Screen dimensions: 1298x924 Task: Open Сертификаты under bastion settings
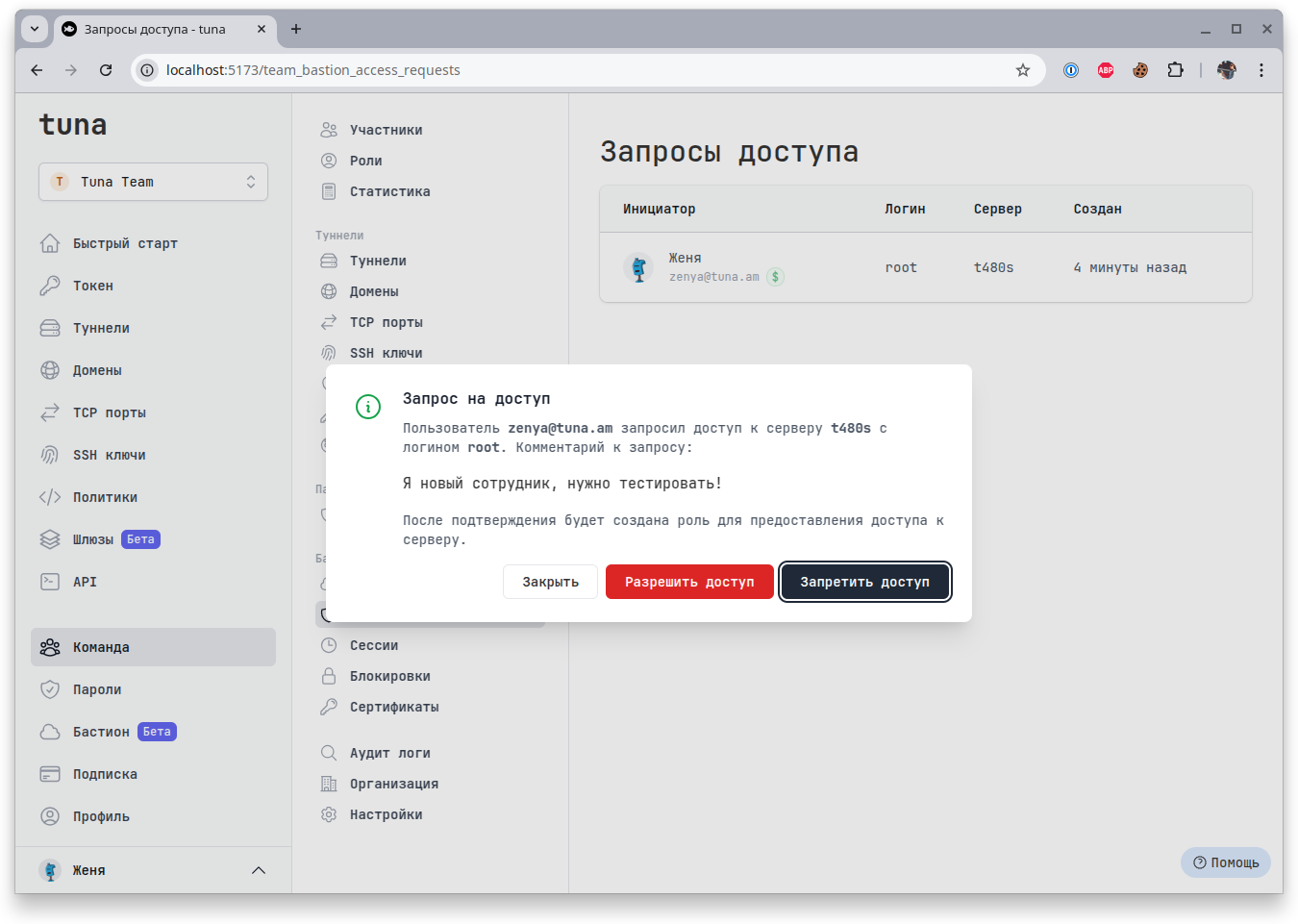(394, 706)
